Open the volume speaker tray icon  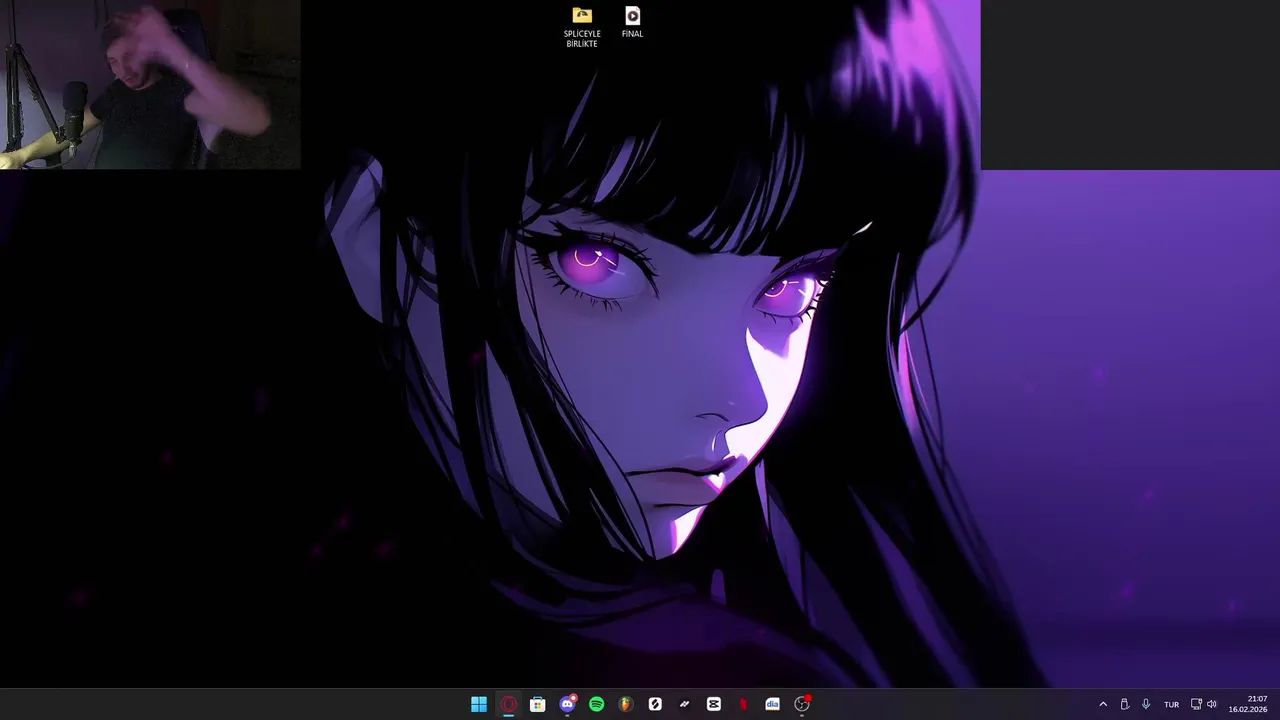coord(1212,704)
